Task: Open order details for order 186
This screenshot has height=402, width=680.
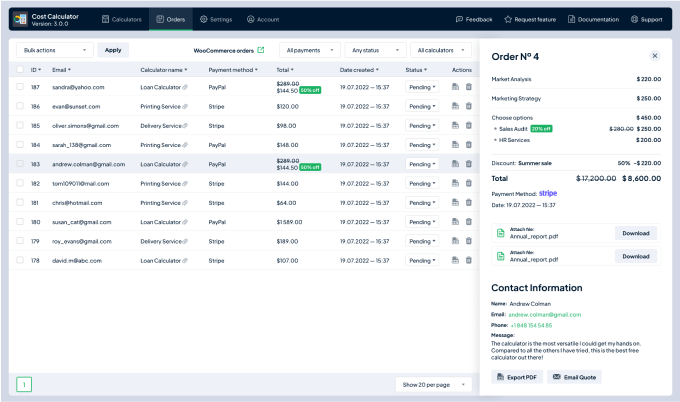Action: tap(455, 106)
